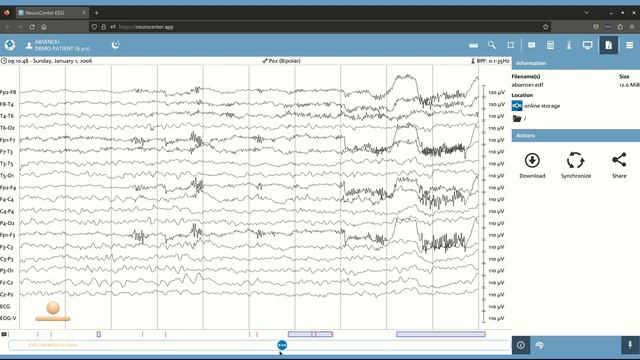Screen dimensions: 640x360
Task: Select the info tab at panel bottom
Action: (x=521, y=345)
